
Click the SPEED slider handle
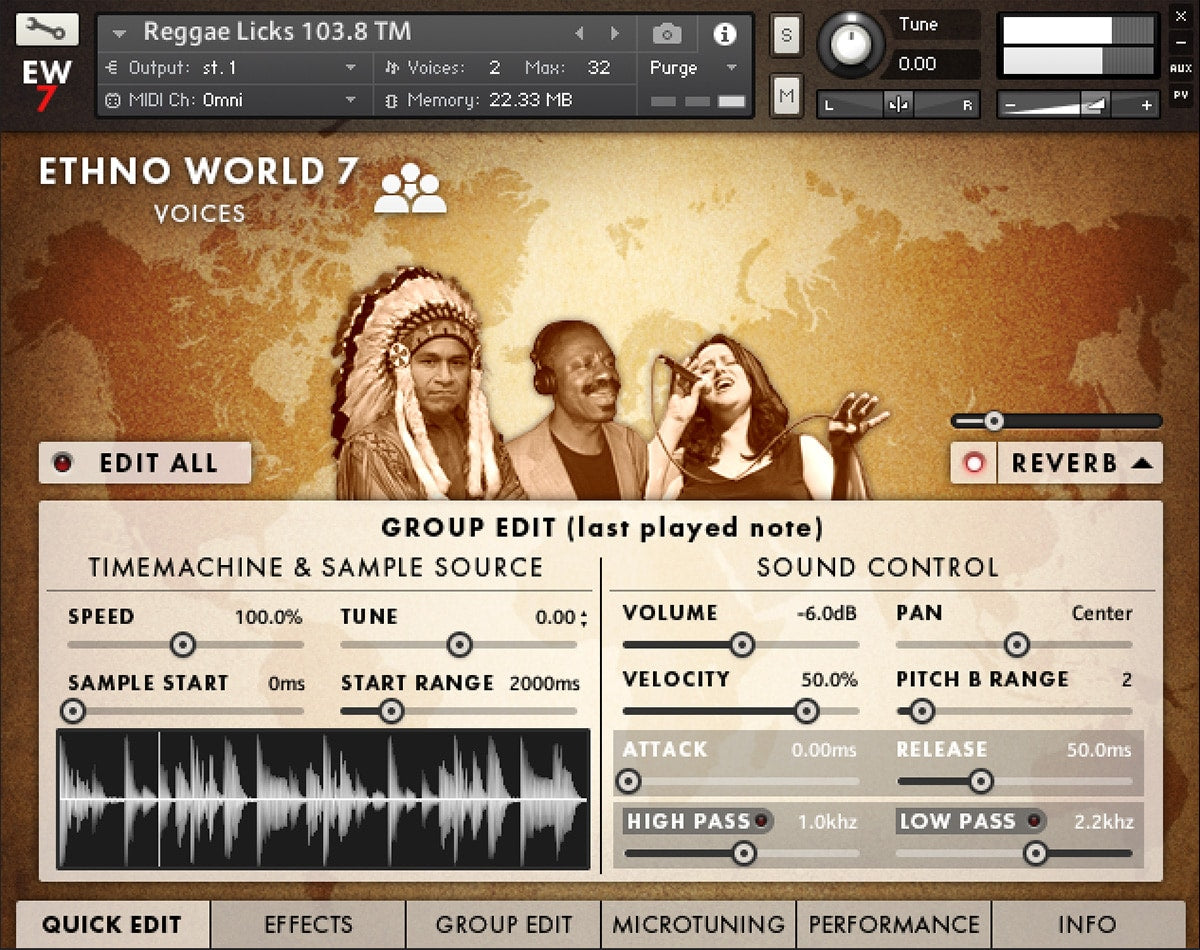tap(182, 645)
